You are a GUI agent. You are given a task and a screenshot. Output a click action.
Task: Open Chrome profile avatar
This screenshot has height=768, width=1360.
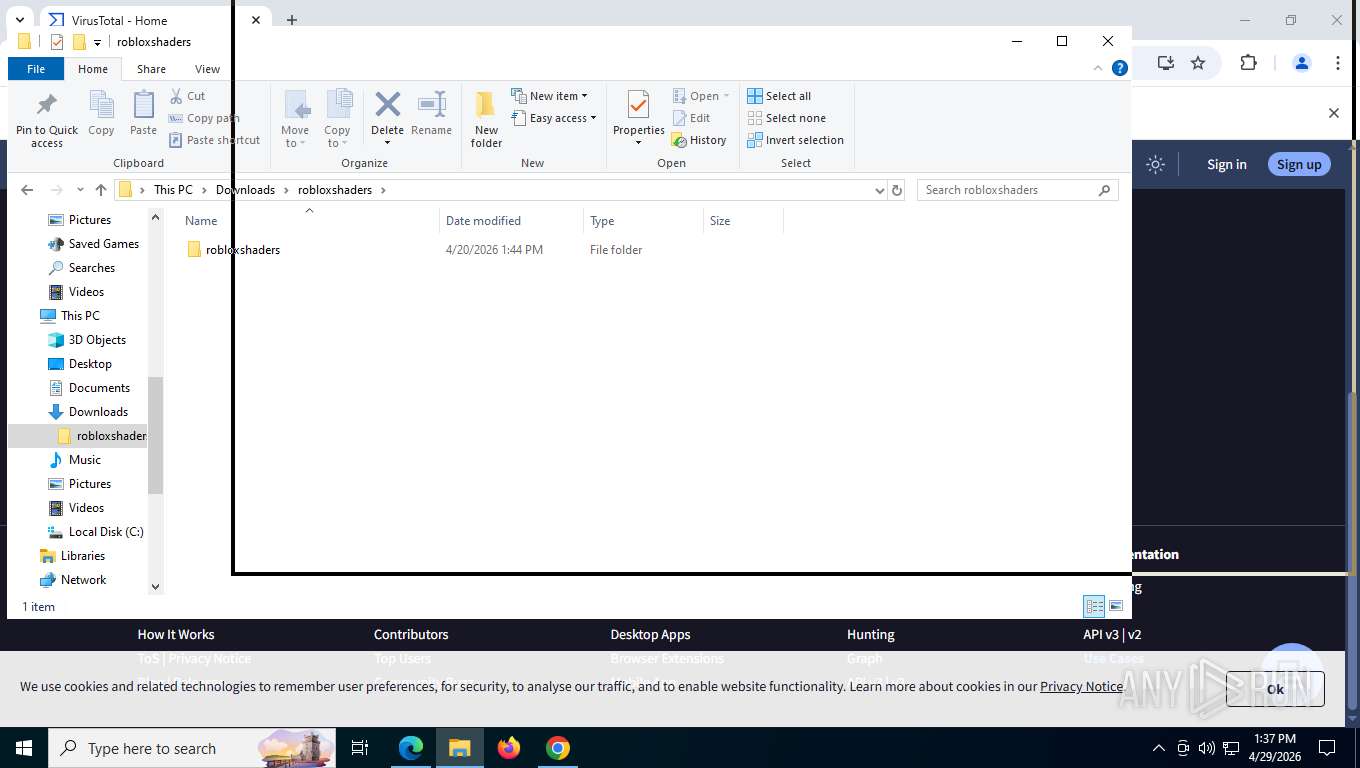tap(1301, 63)
